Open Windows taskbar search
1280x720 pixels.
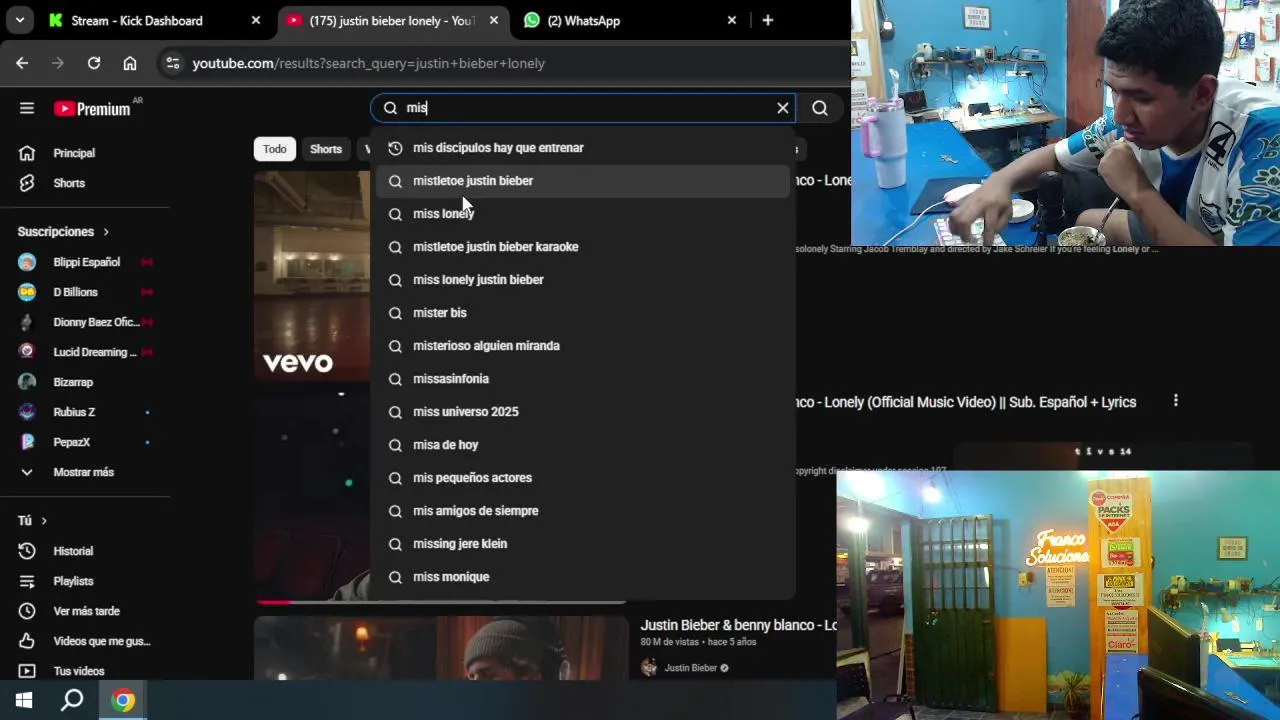click(x=72, y=700)
